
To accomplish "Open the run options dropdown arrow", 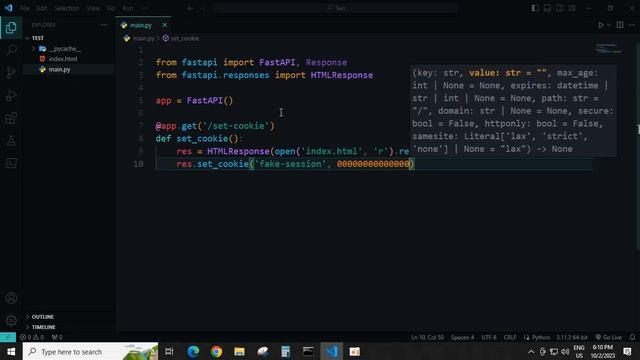I will click(x=609, y=25).
